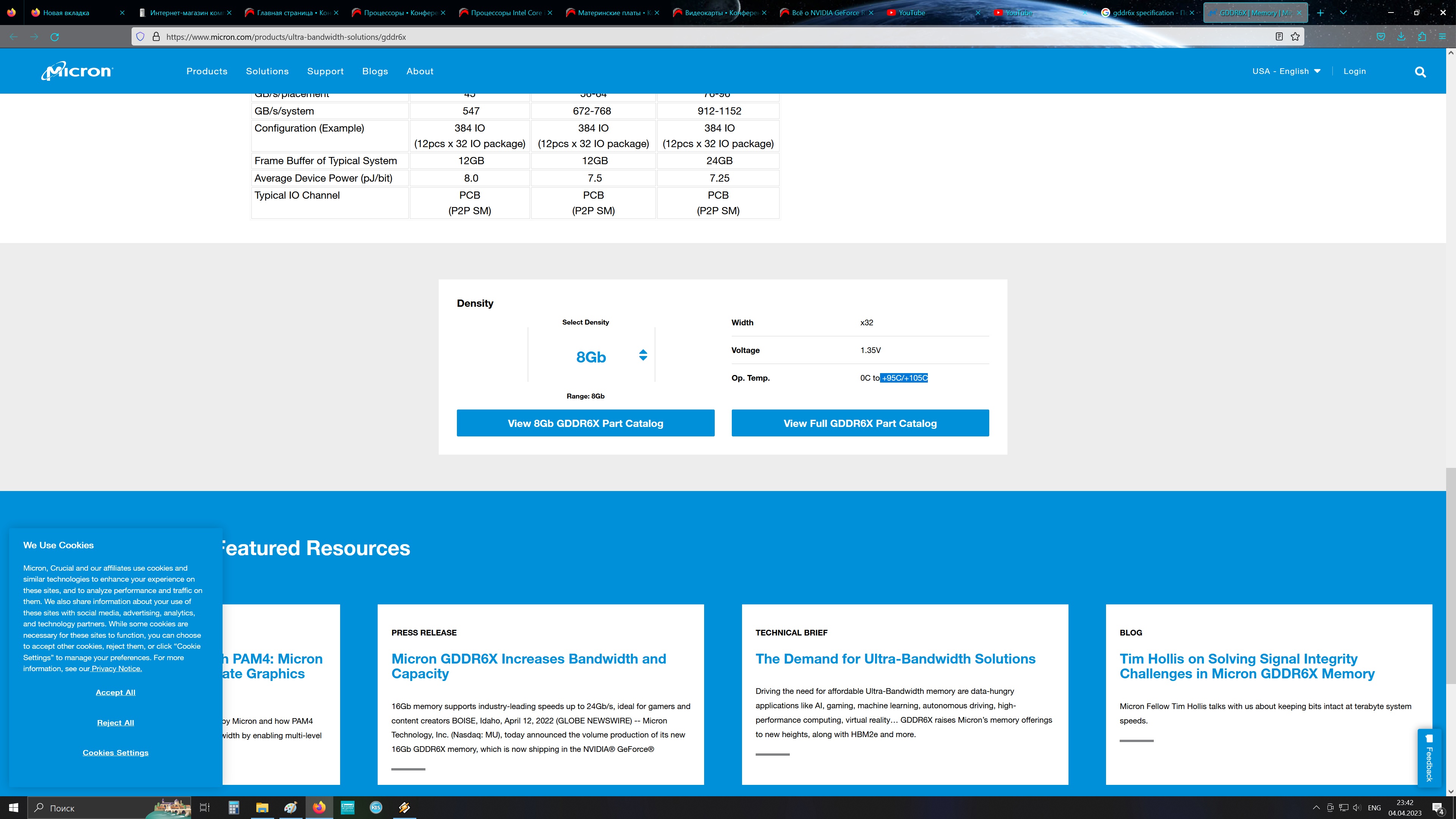Open the list all tabs chevron

click(x=1343, y=13)
